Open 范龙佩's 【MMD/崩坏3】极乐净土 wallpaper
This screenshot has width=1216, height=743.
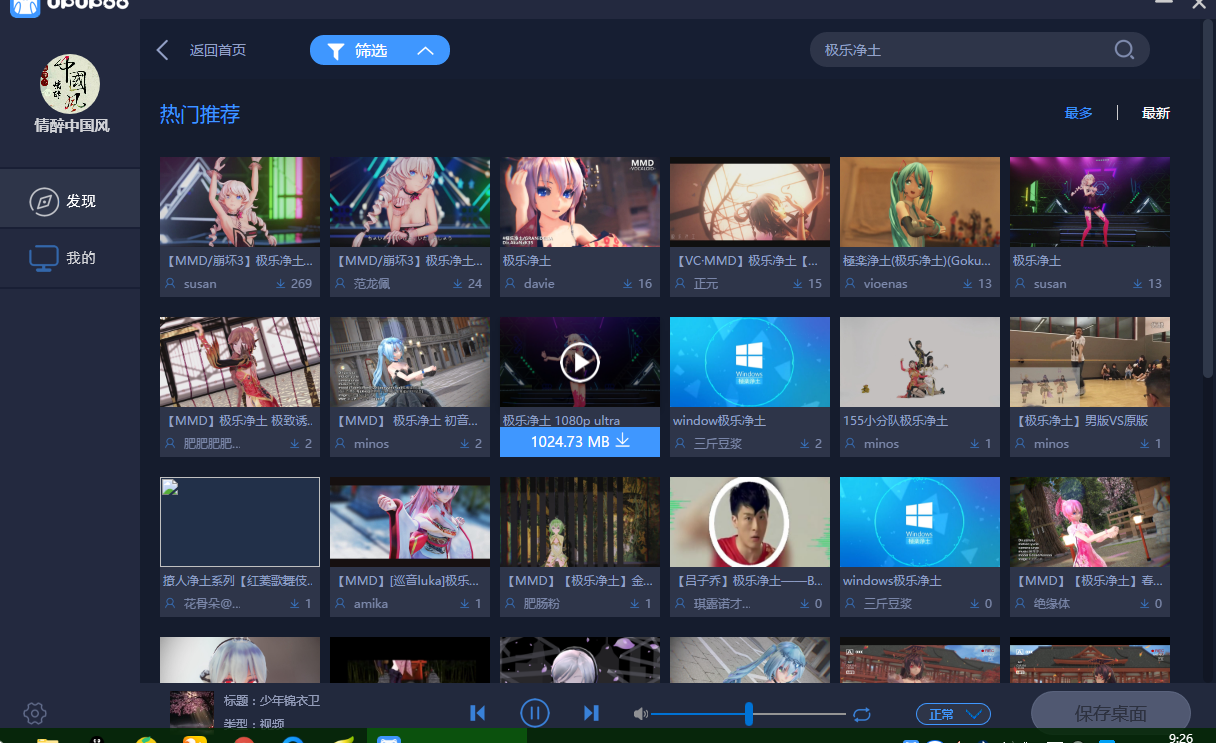[x=410, y=202]
